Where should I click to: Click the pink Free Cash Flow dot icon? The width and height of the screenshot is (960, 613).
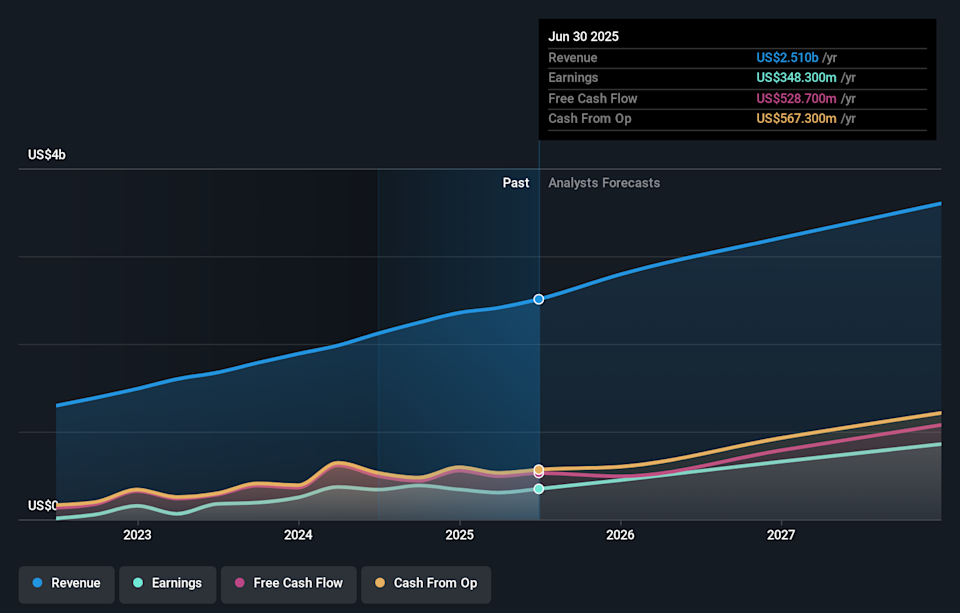pyautogui.click(x=239, y=583)
